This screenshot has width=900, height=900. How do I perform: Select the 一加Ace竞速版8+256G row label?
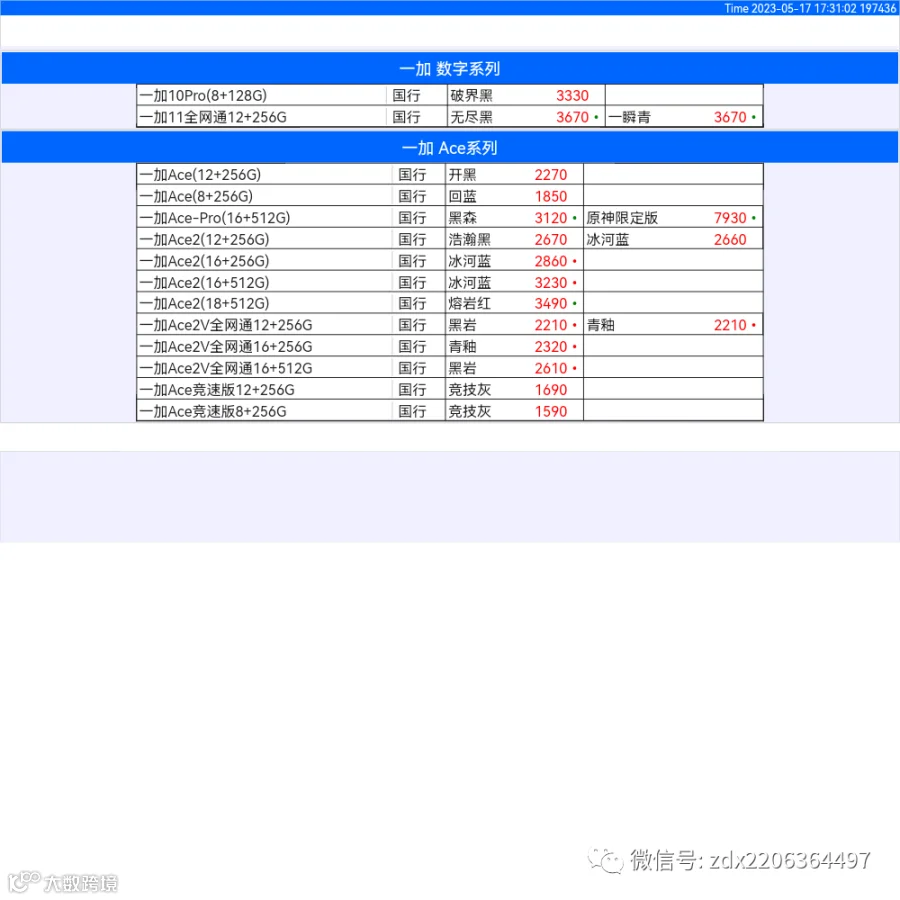tap(213, 412)
